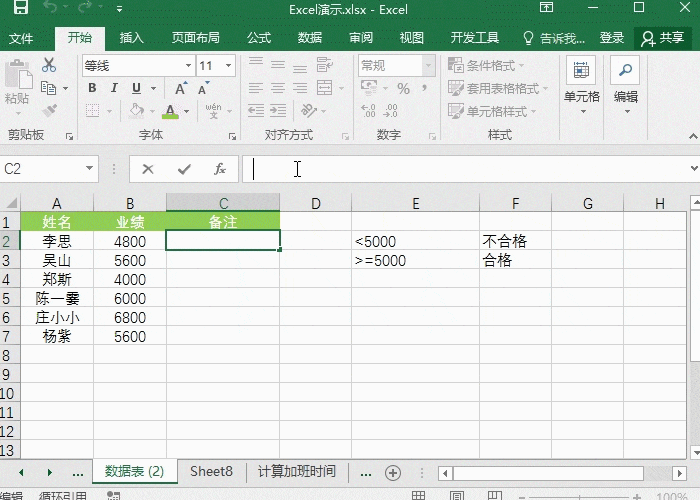Toggle Italic formatting
This screenshot has height=500, width=700.
114,88
